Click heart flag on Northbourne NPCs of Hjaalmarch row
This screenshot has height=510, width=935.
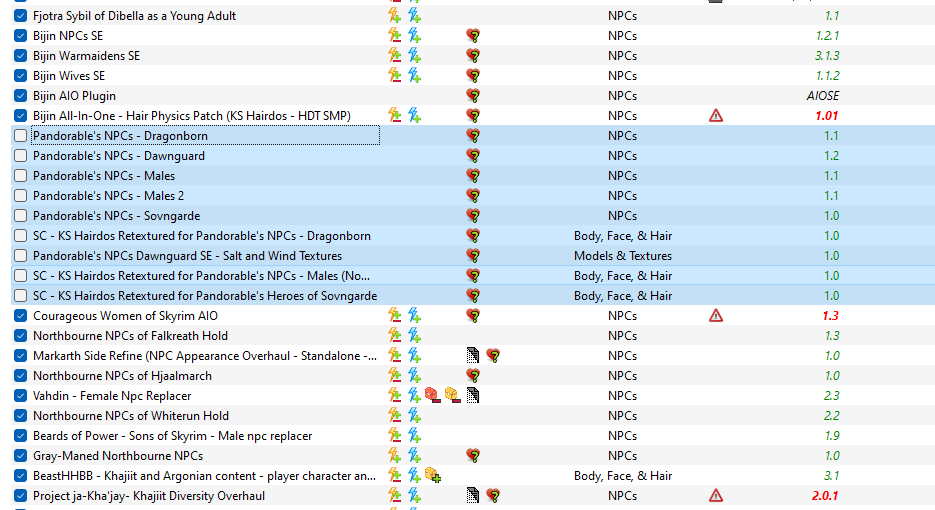473,376
